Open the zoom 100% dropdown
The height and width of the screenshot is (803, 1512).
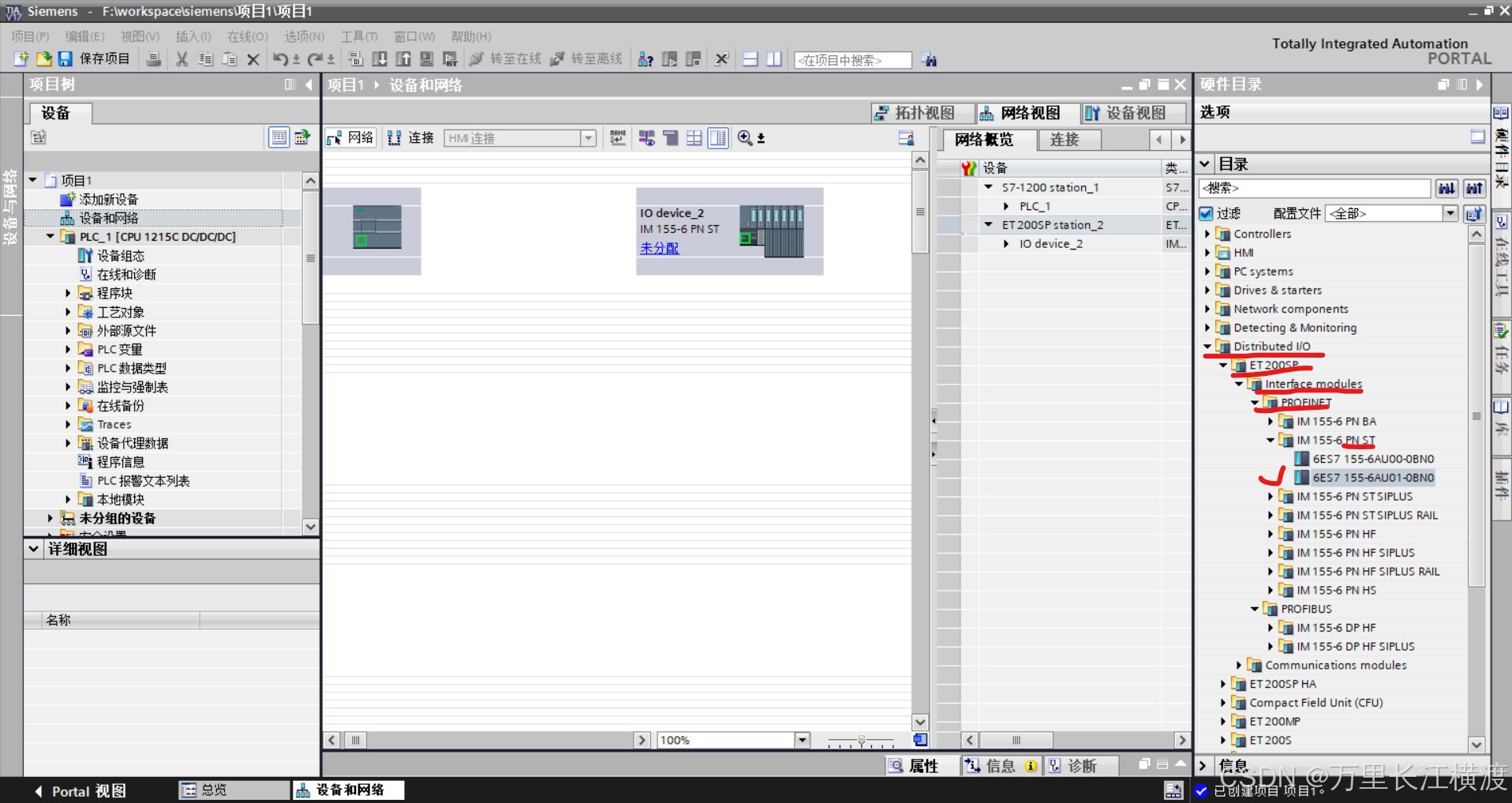[x=802, y=740]
